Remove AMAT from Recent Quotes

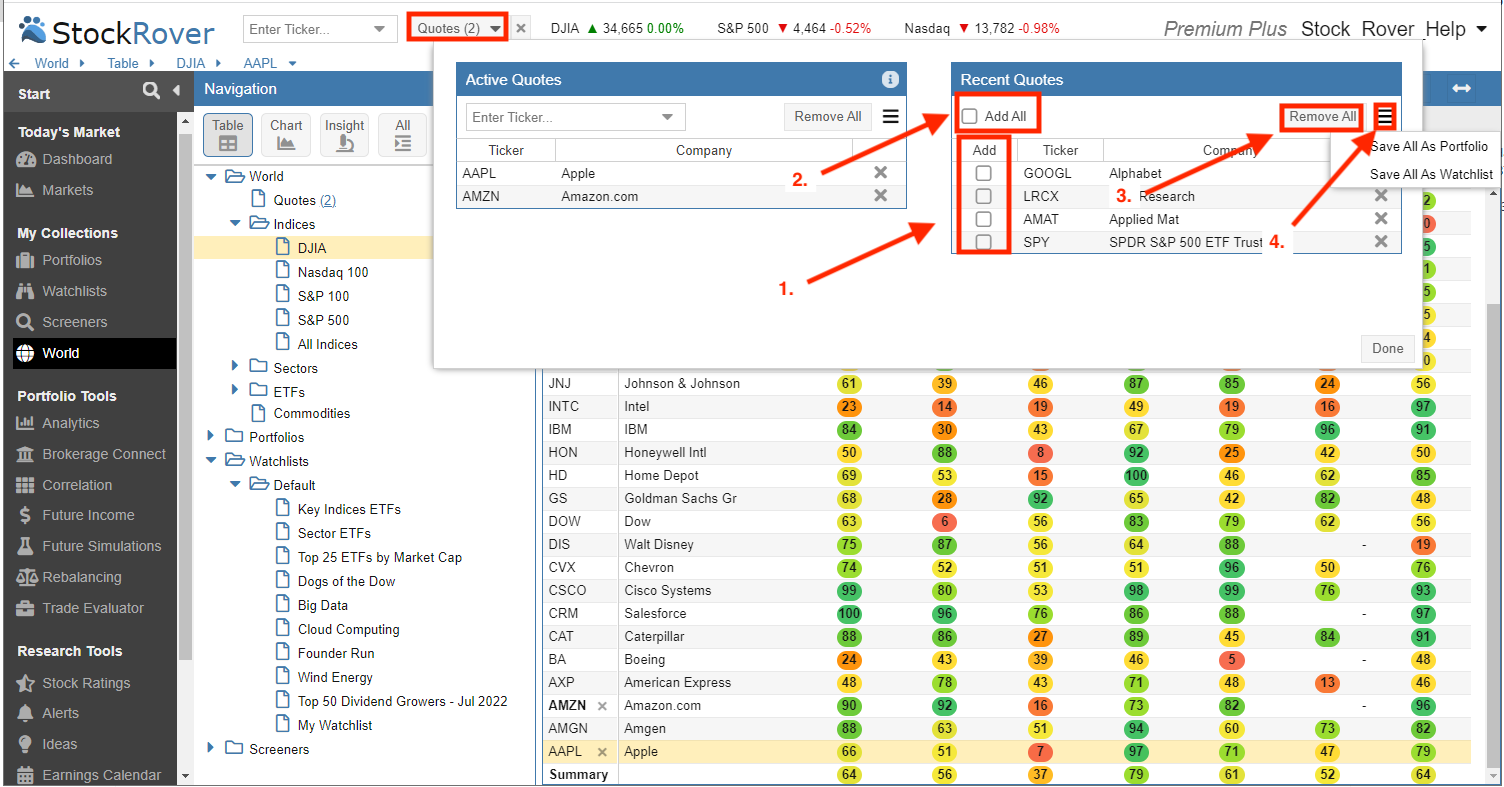pos(1381,219)
